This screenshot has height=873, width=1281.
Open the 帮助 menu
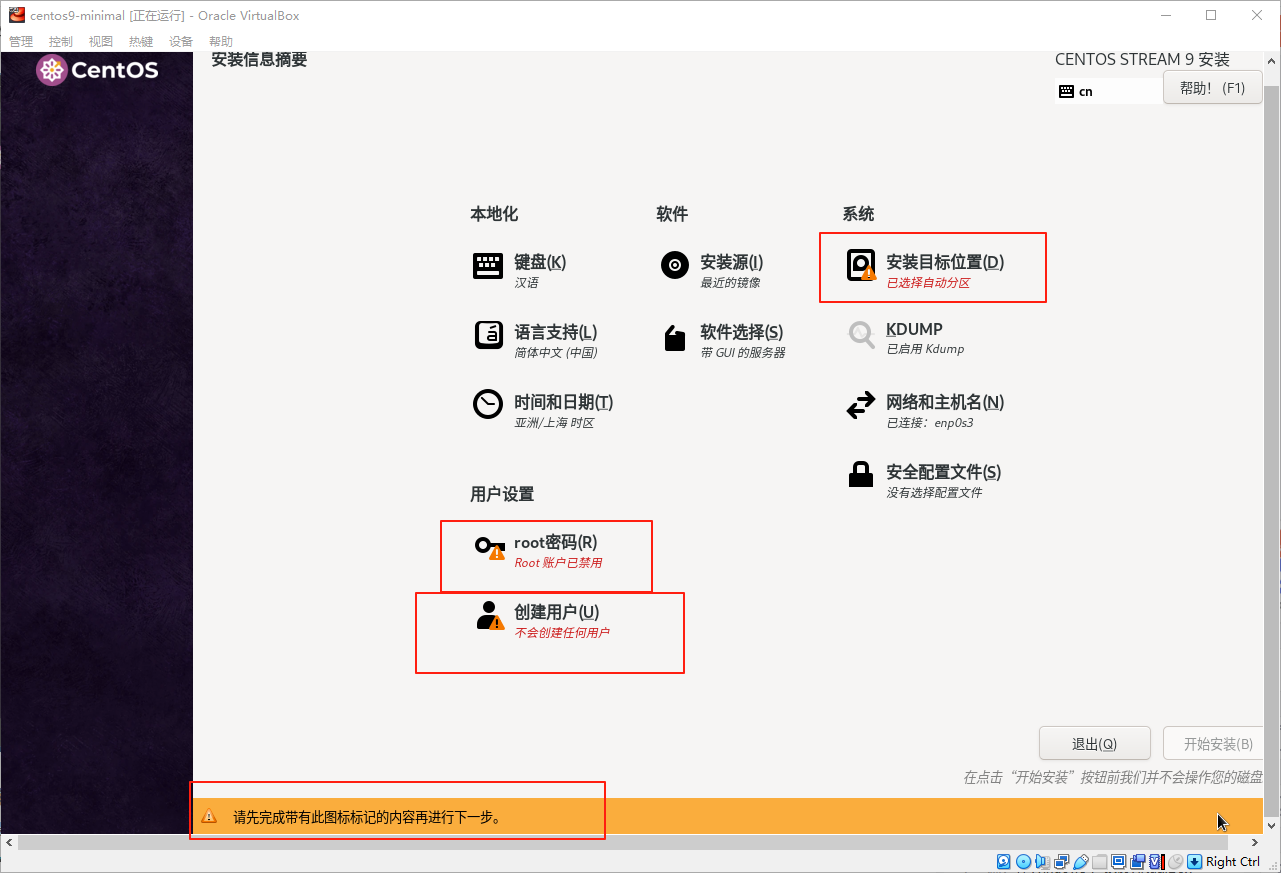tap(221, 41)
